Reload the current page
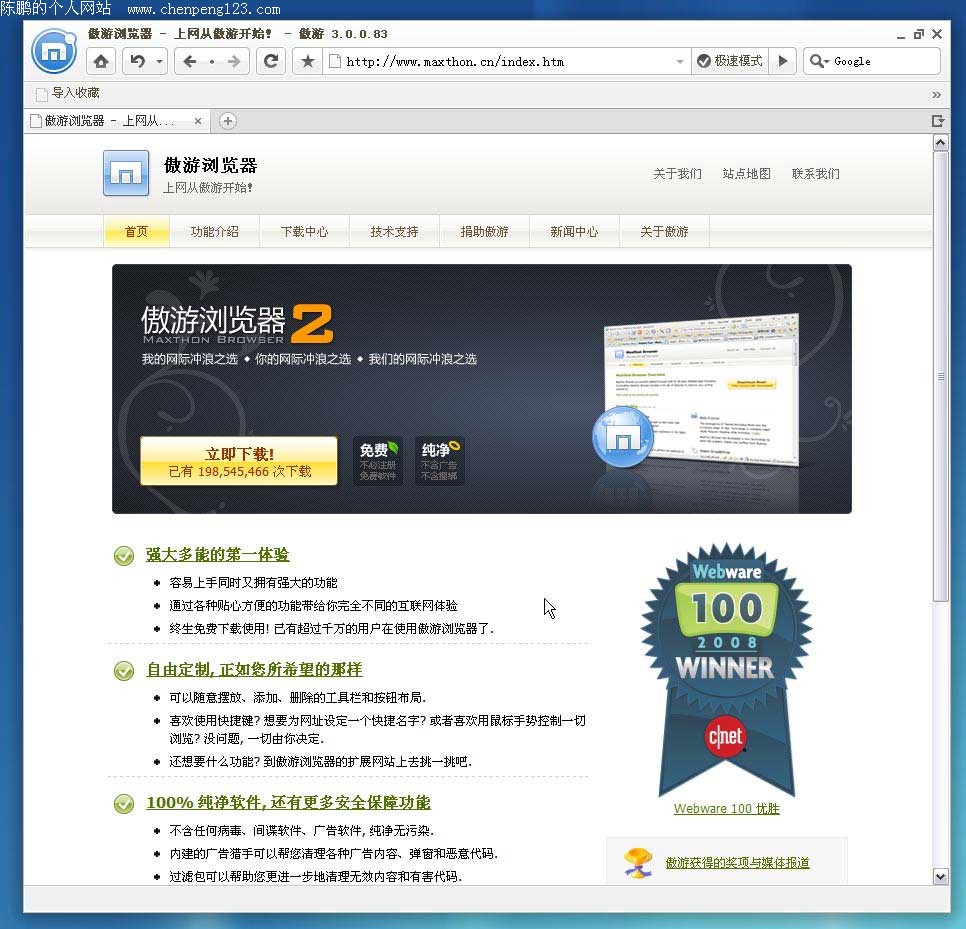 pyautogui.click(x=270, y=61)
